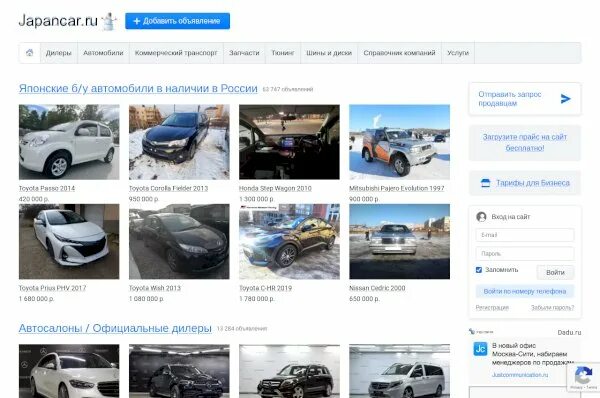Toggle the Запомнить checkbox

tap(479, 270)
